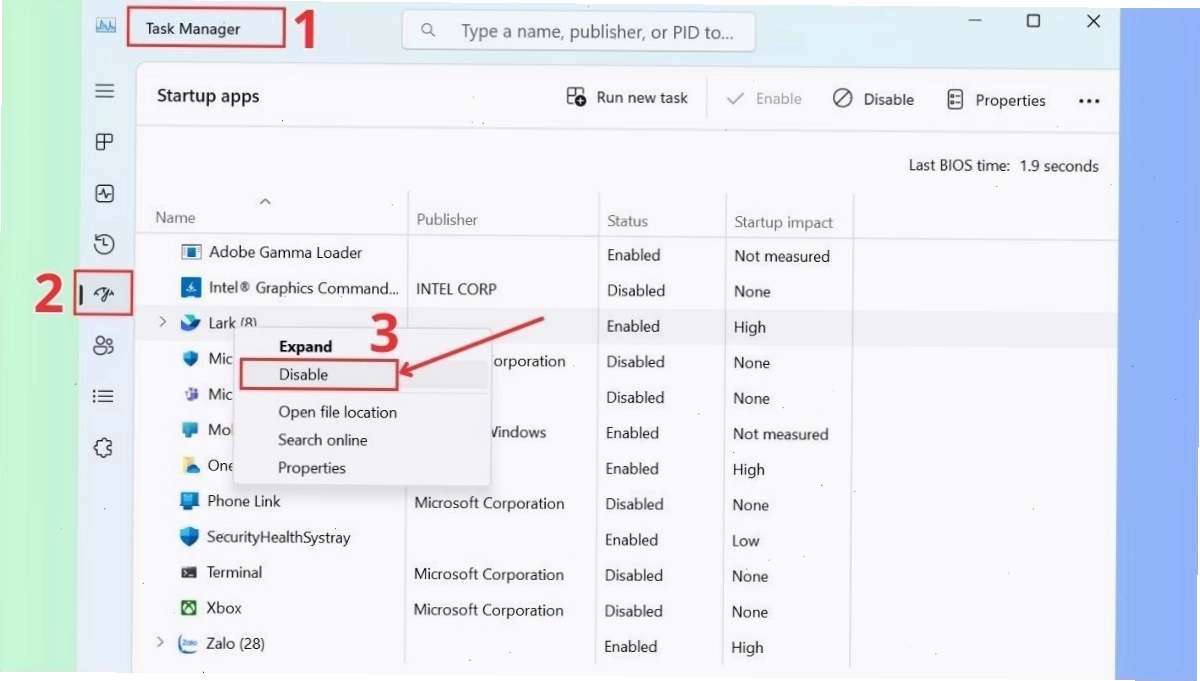This screenshot has height=681, width=1200.
Task: Click the search magnifier icon
Action: pos(428,31)
